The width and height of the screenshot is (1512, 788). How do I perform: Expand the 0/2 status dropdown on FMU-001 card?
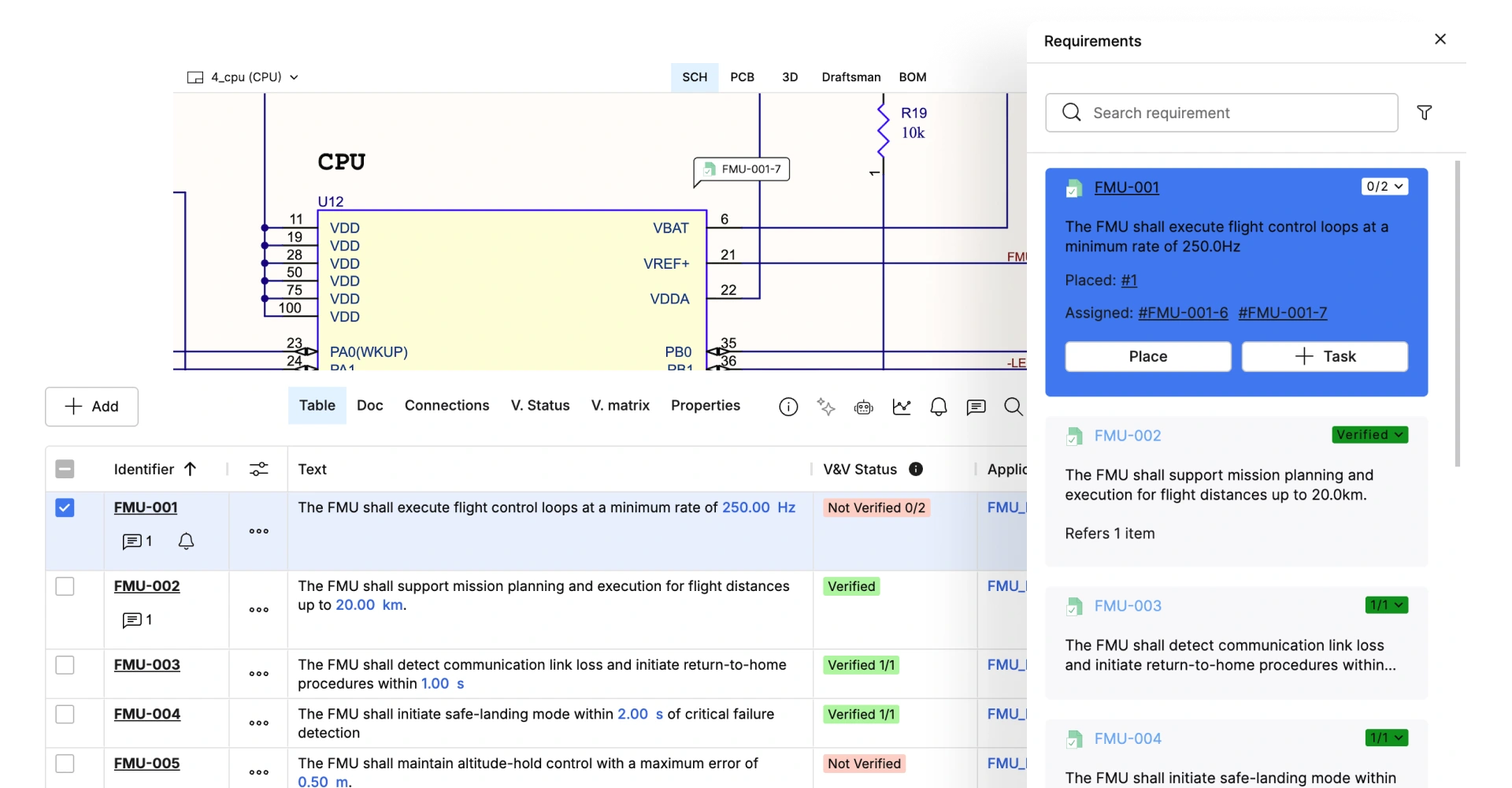coord(1384,187)
